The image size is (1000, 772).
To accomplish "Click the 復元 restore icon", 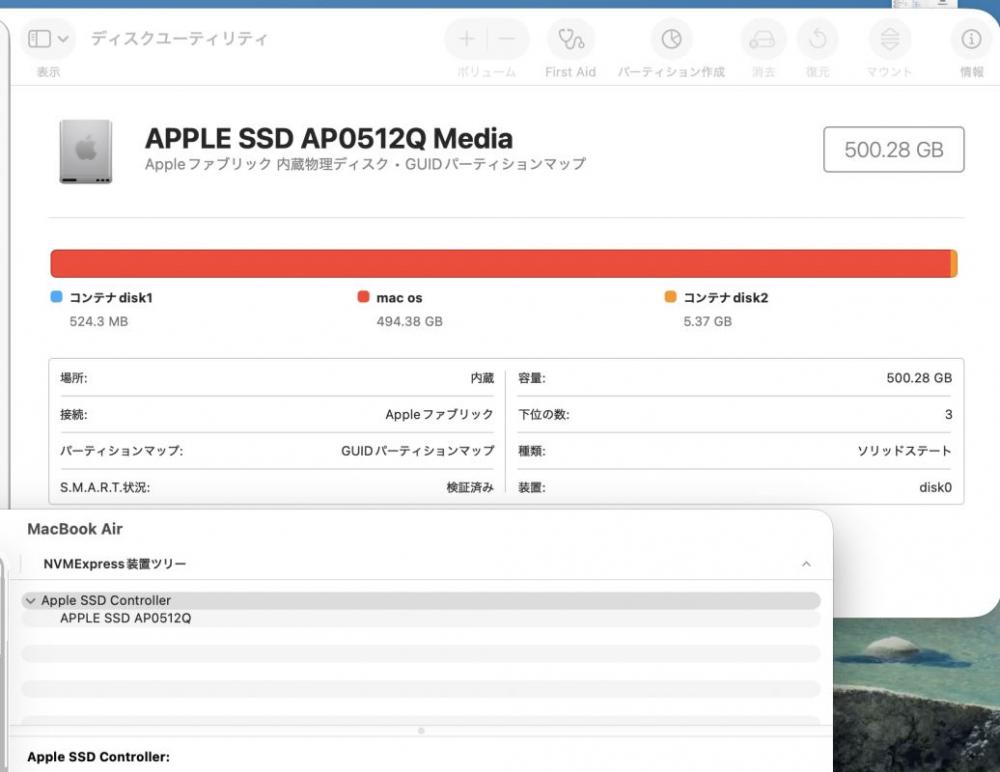I will point(818,39).
